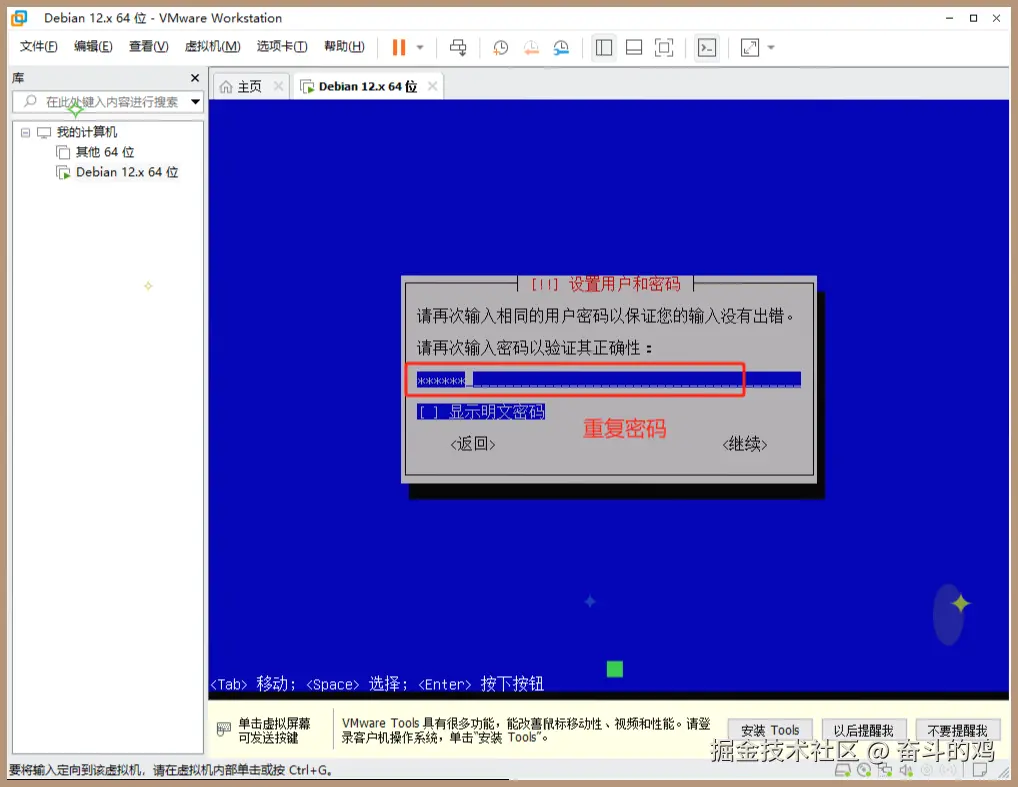
Task: Click the 以后提醒我 button
Action: coord(863,731)
